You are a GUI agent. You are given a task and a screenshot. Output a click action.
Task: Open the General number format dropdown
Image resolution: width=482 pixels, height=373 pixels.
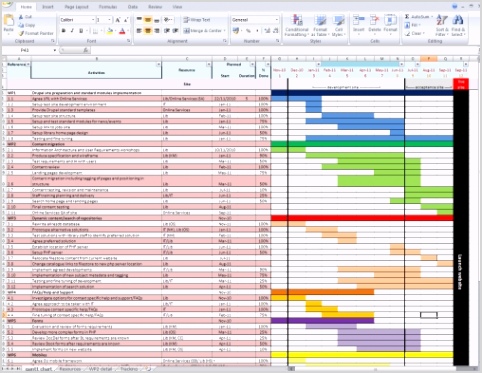tap(277, 20)
